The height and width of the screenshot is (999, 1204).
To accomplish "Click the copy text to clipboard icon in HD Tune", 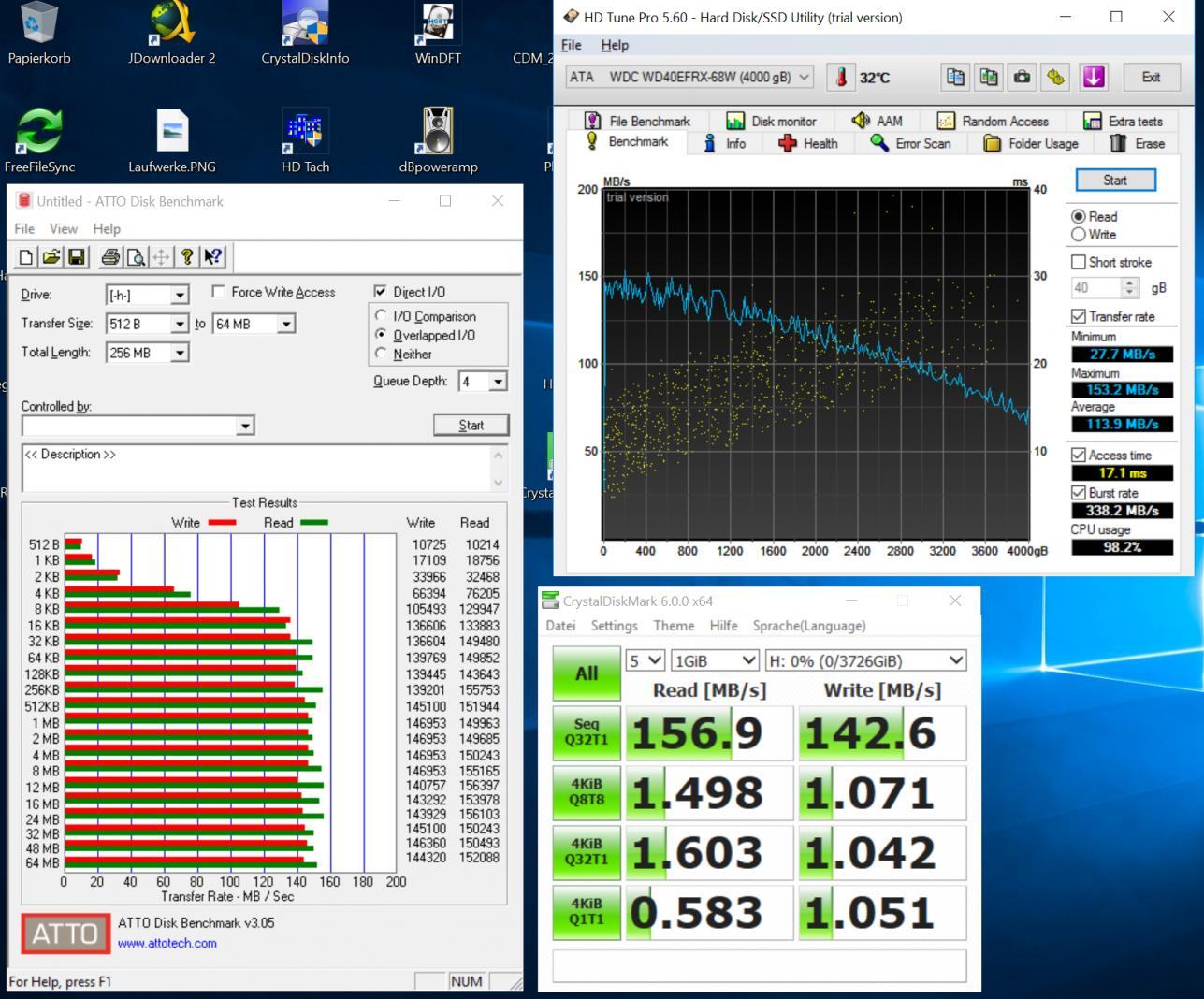I will (x=955, y=77).
